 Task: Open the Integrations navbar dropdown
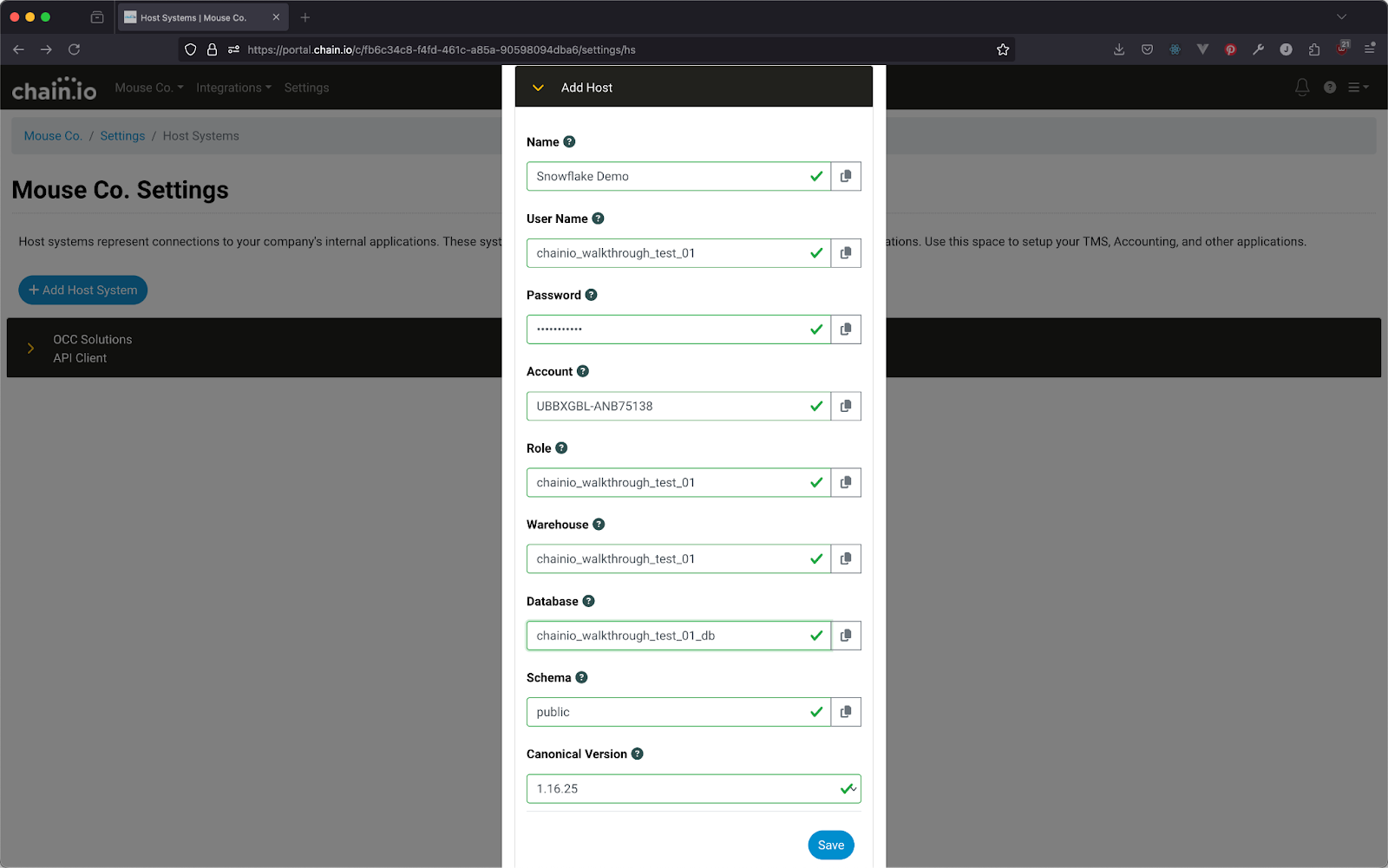pyautogui.click(x=233, y=88)
